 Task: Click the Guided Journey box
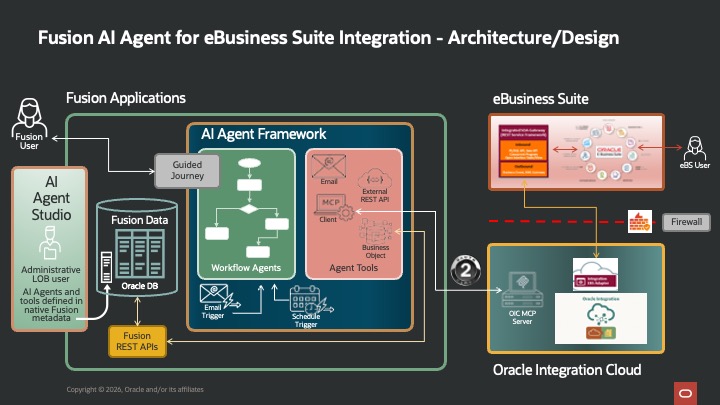point(187,171)
